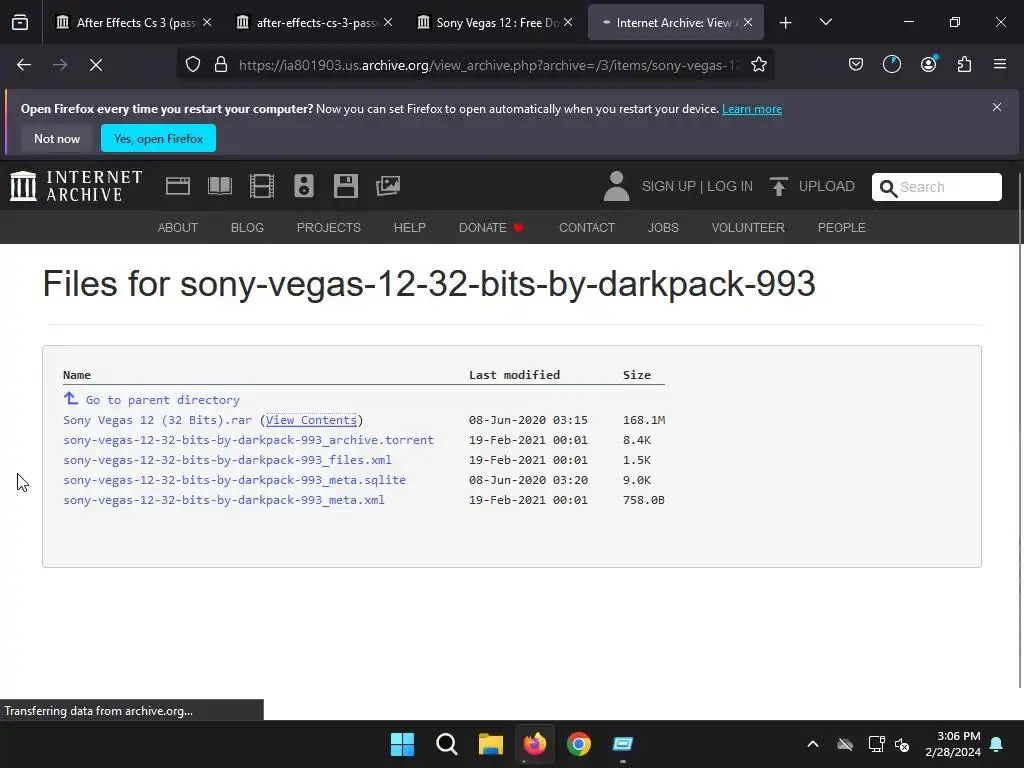Open the ABOUT menu item
This screenshot has height=768, width=1024.
click(x=178, y=227)
